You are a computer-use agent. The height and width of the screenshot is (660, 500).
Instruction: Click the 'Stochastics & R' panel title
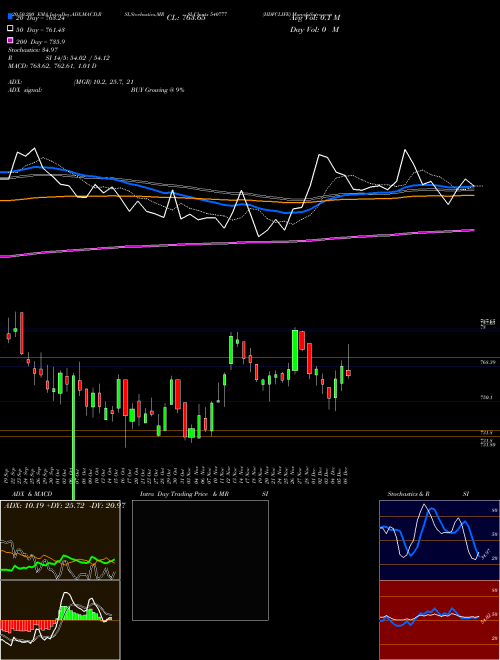pos(409,494)
